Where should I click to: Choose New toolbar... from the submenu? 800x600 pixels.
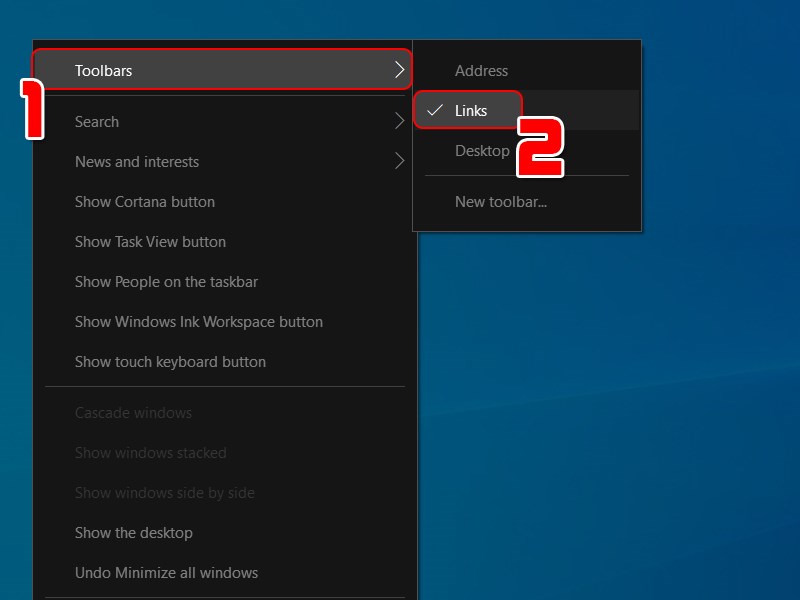(x=500, y=202)
